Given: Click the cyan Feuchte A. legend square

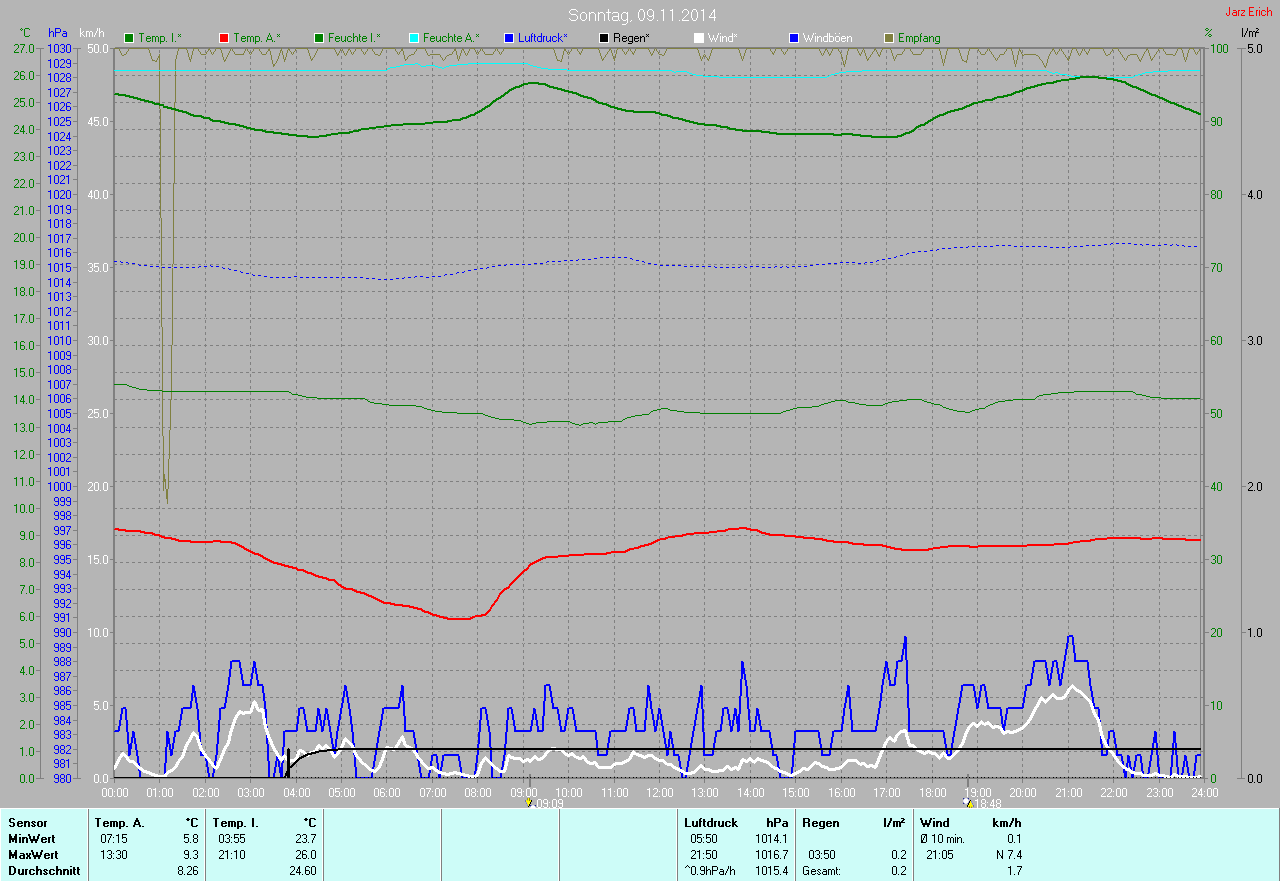Looking at the screenshot, I should pos(413,38).
